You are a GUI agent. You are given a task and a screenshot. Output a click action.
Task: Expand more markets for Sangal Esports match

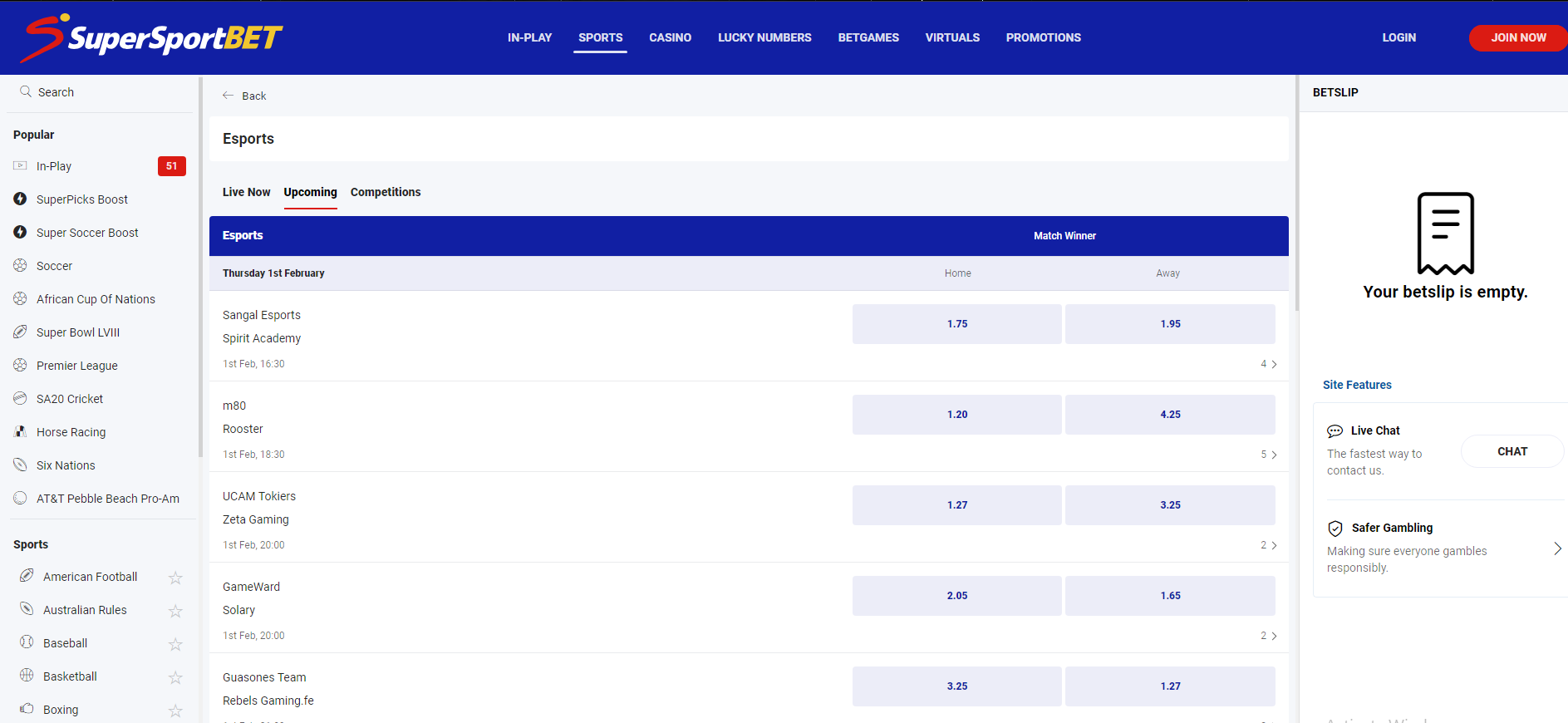point(1268,364)
